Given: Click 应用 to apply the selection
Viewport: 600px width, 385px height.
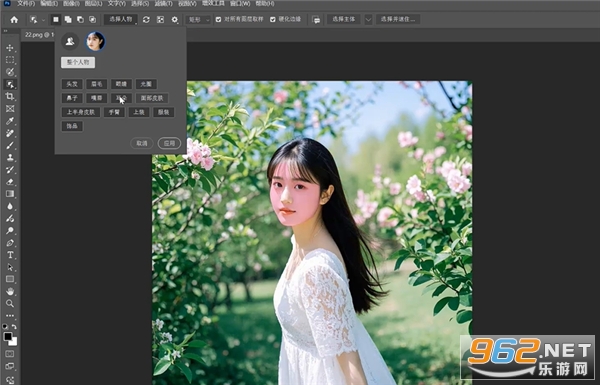Looking at the screenshot, I should (x=169, y=143).
